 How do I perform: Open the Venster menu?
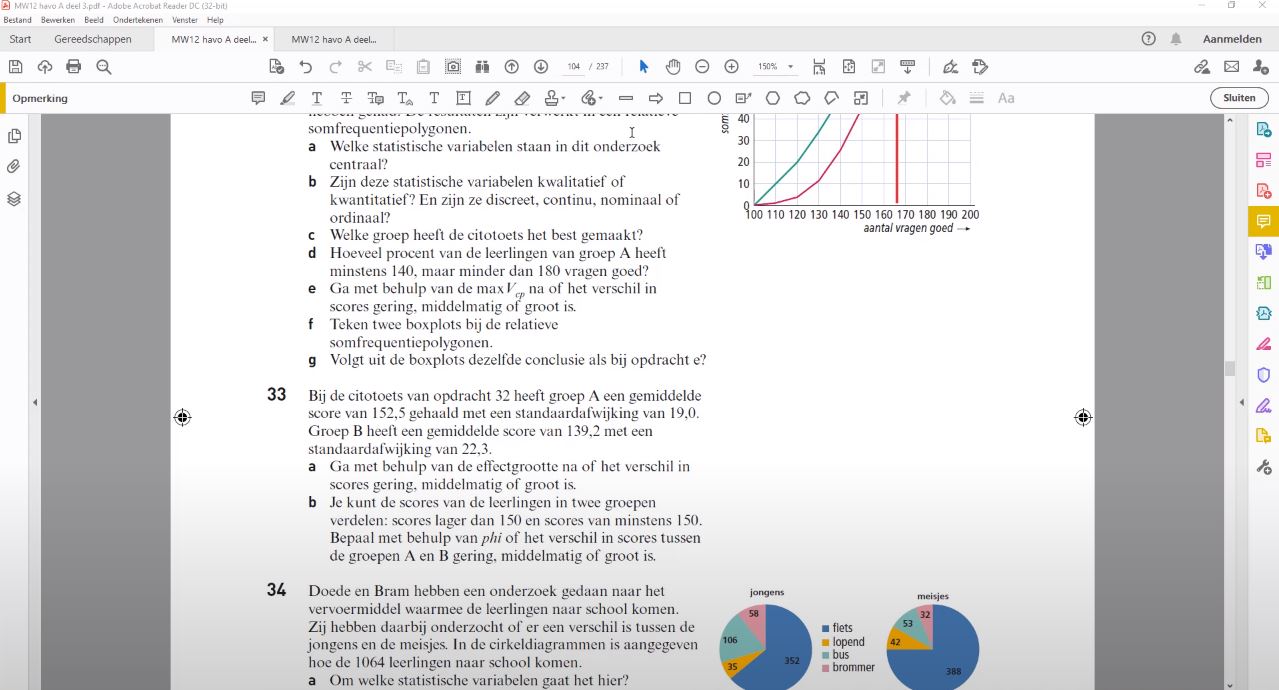[185, 20]
